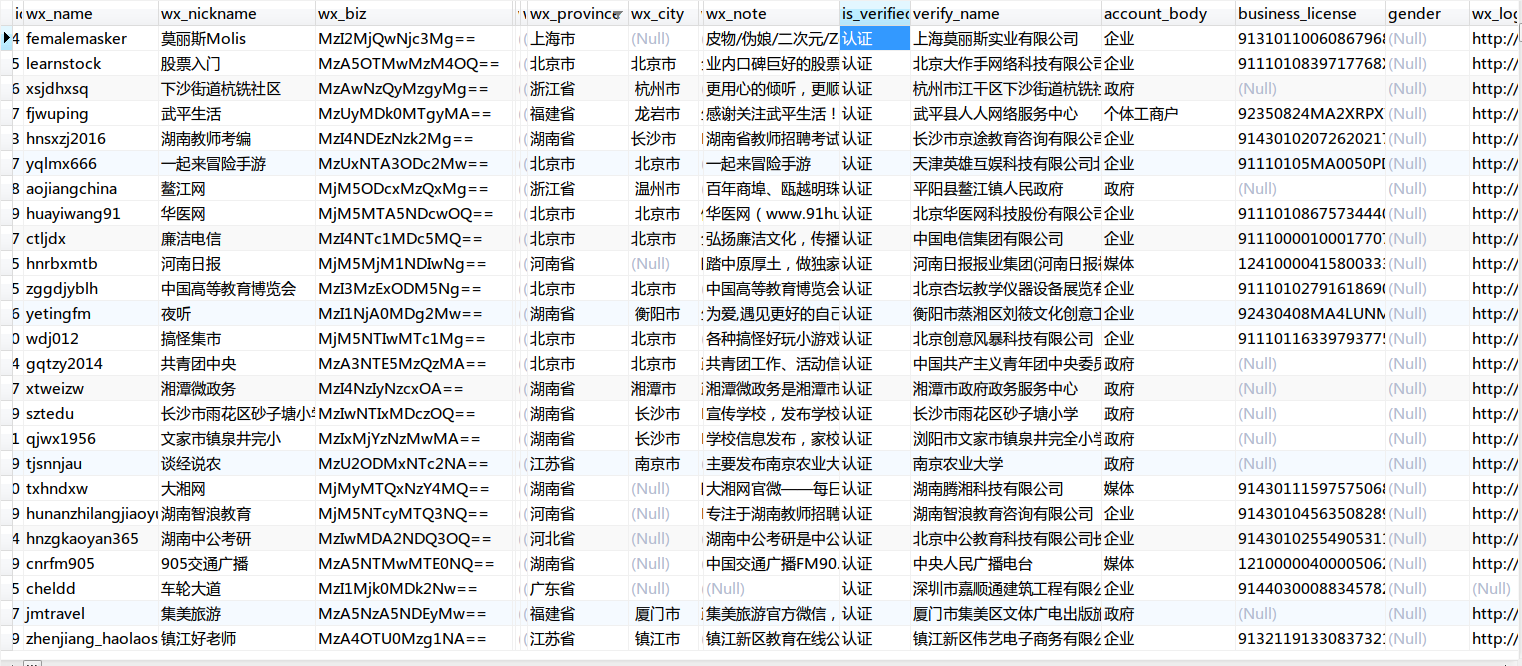This screenshot has width=1522, height=666.
Task: Select the zggdjyblh wx_name cell
Action: coord(89,289)
